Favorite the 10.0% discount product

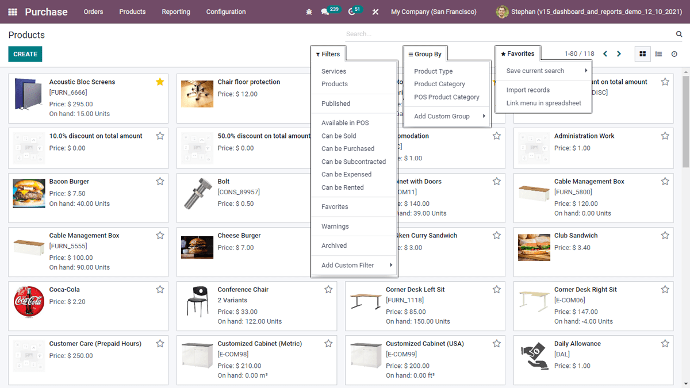pyautogui.click(x=160, y=136)
